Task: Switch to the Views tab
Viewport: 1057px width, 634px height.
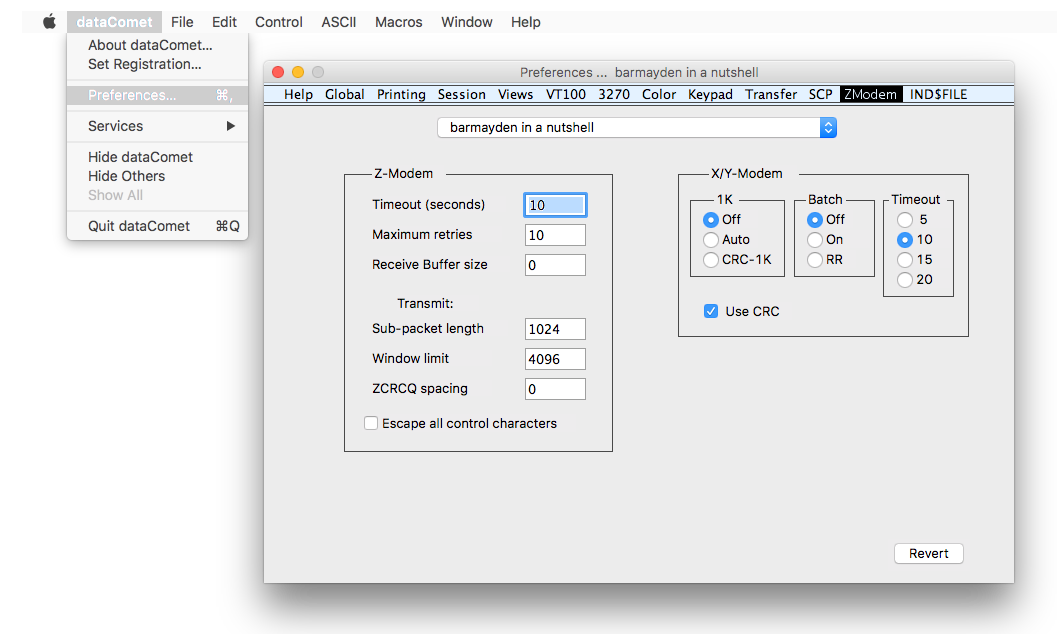Action: pos(516,94)
